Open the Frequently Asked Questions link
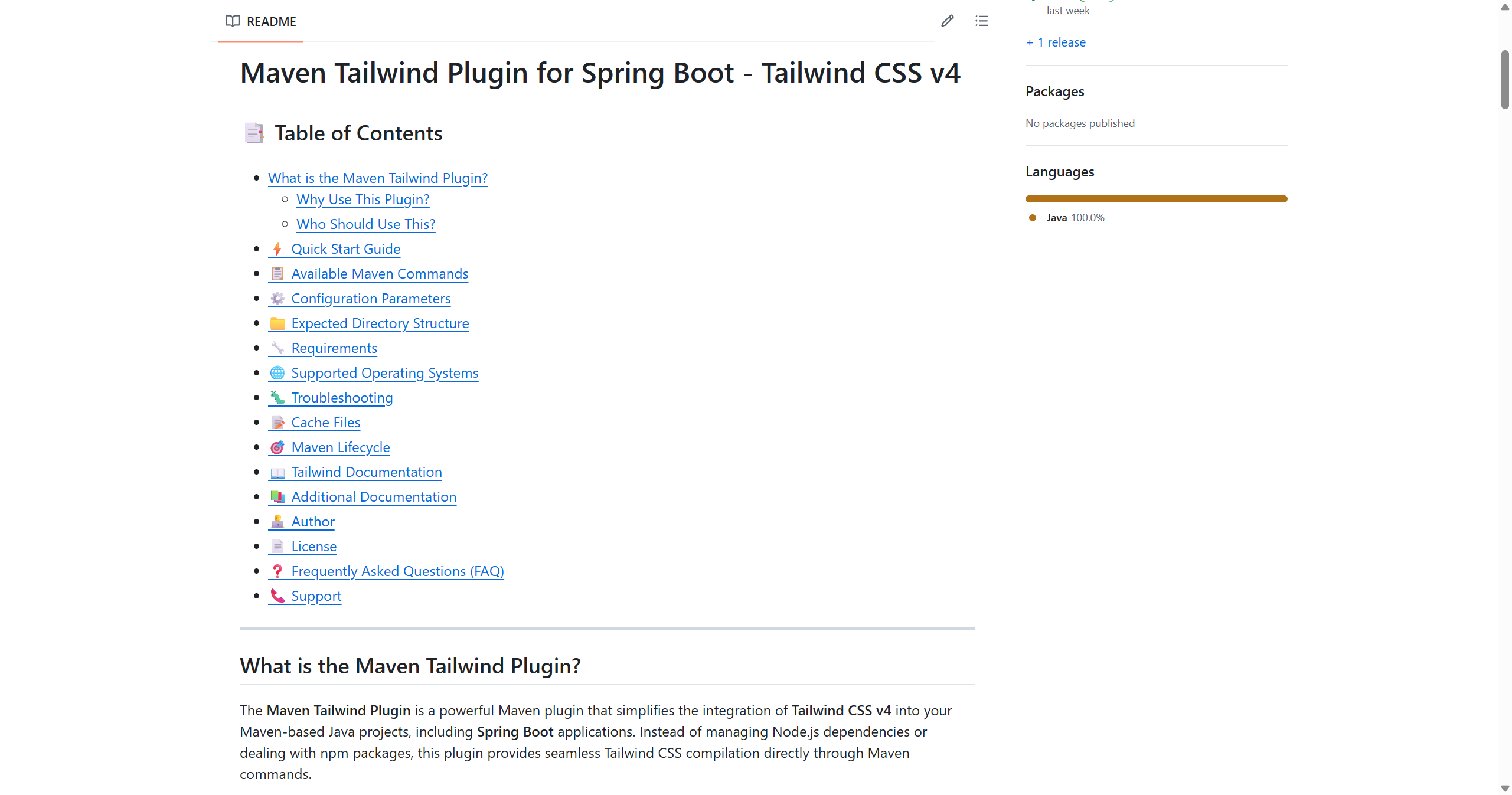The height and width of the screenshot is (795, 1512). click(x=397, y=571)
